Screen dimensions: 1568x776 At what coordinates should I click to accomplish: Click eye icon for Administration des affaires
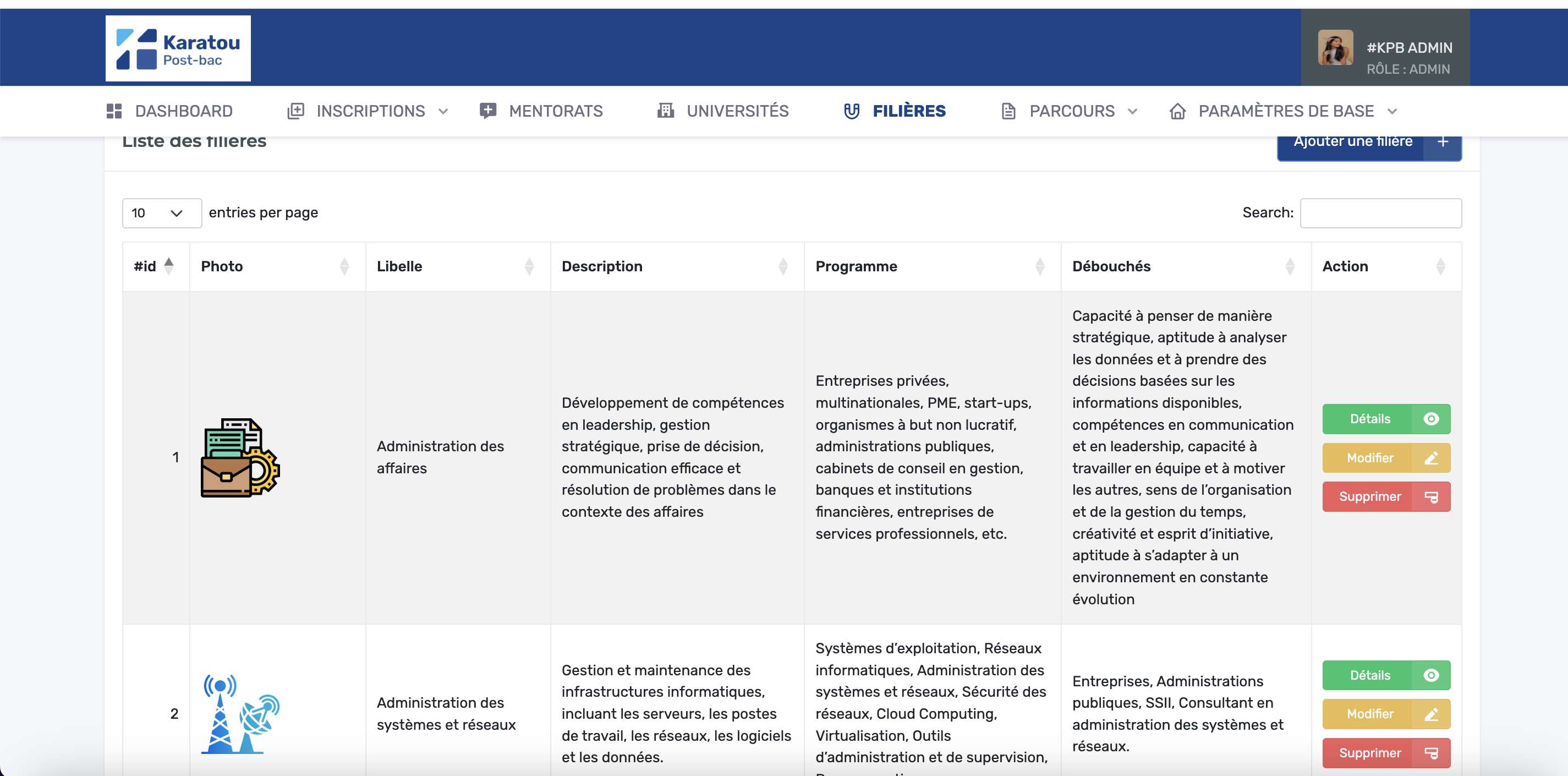point(1431,419)
